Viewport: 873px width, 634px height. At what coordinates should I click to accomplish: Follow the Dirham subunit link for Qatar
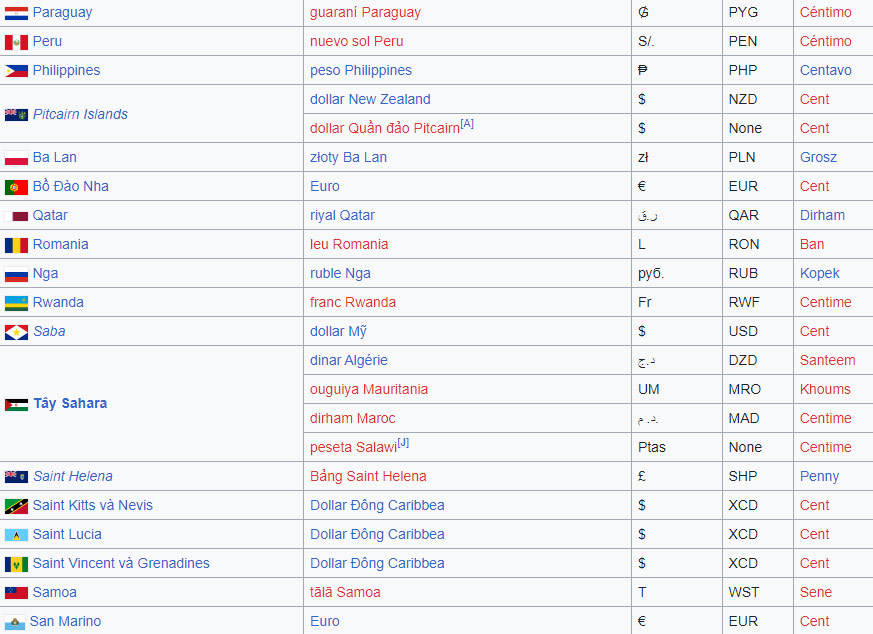click(822, 215)
